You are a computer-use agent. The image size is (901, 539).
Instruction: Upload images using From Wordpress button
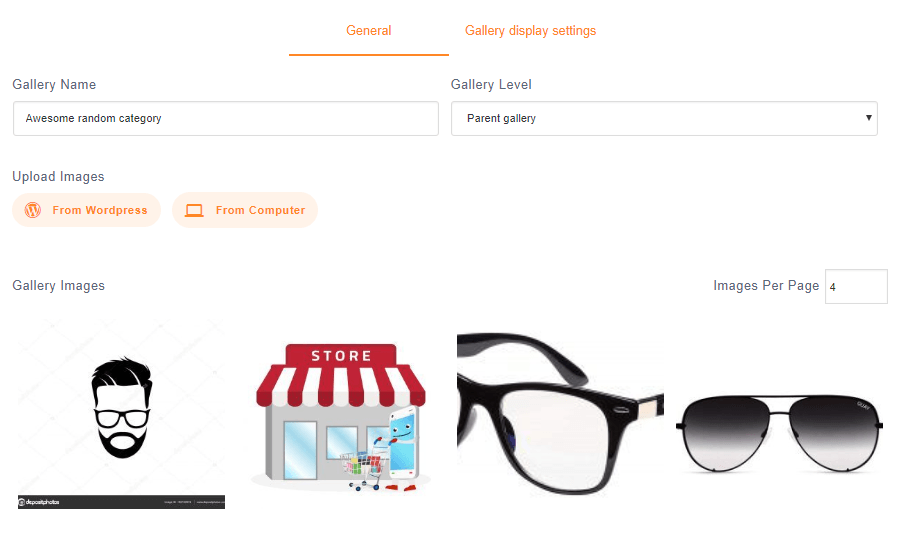point(86,210)
